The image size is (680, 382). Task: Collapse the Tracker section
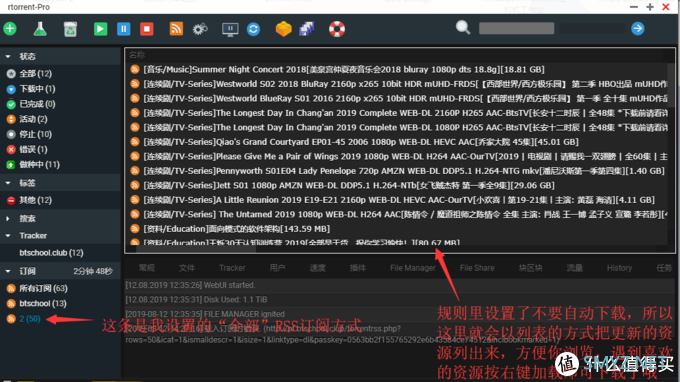click(x=8, y=235)
